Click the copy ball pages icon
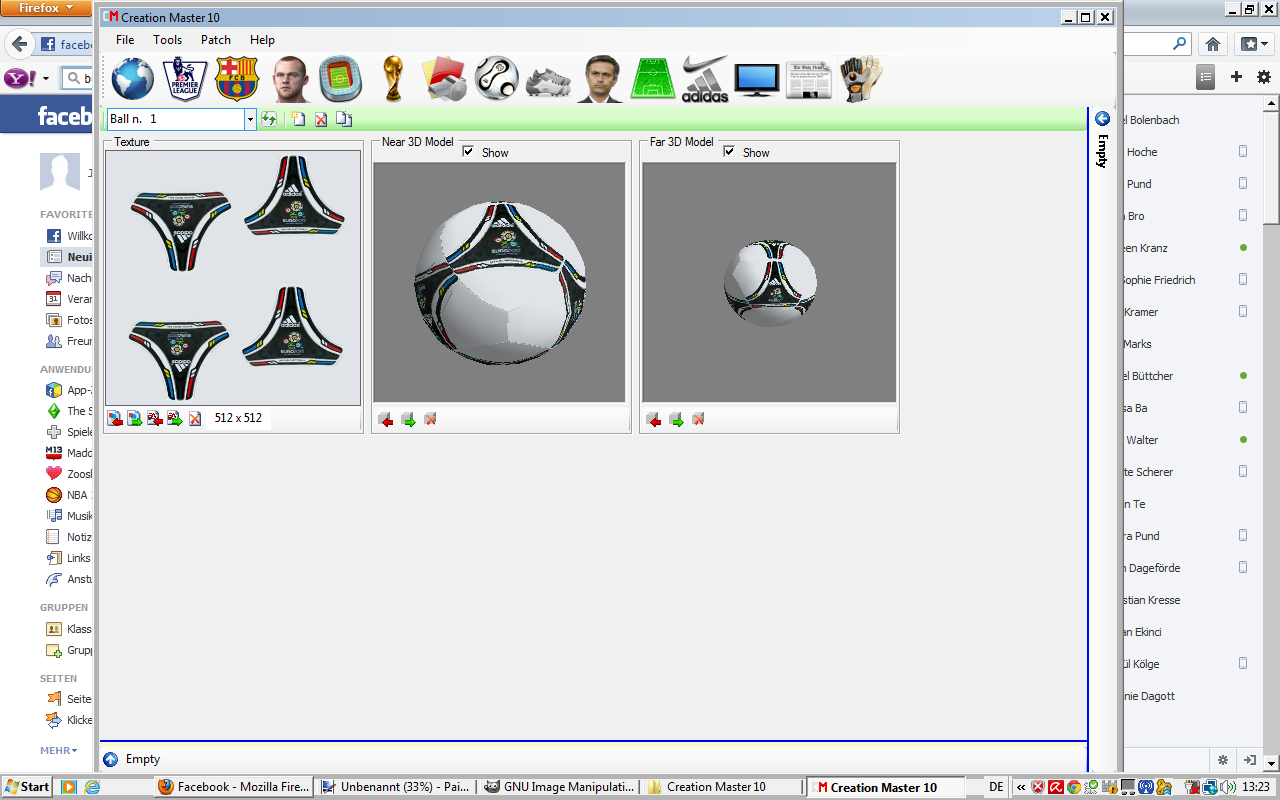Image resolution: width=1280 pixels, height=800 pixels. 344,119
